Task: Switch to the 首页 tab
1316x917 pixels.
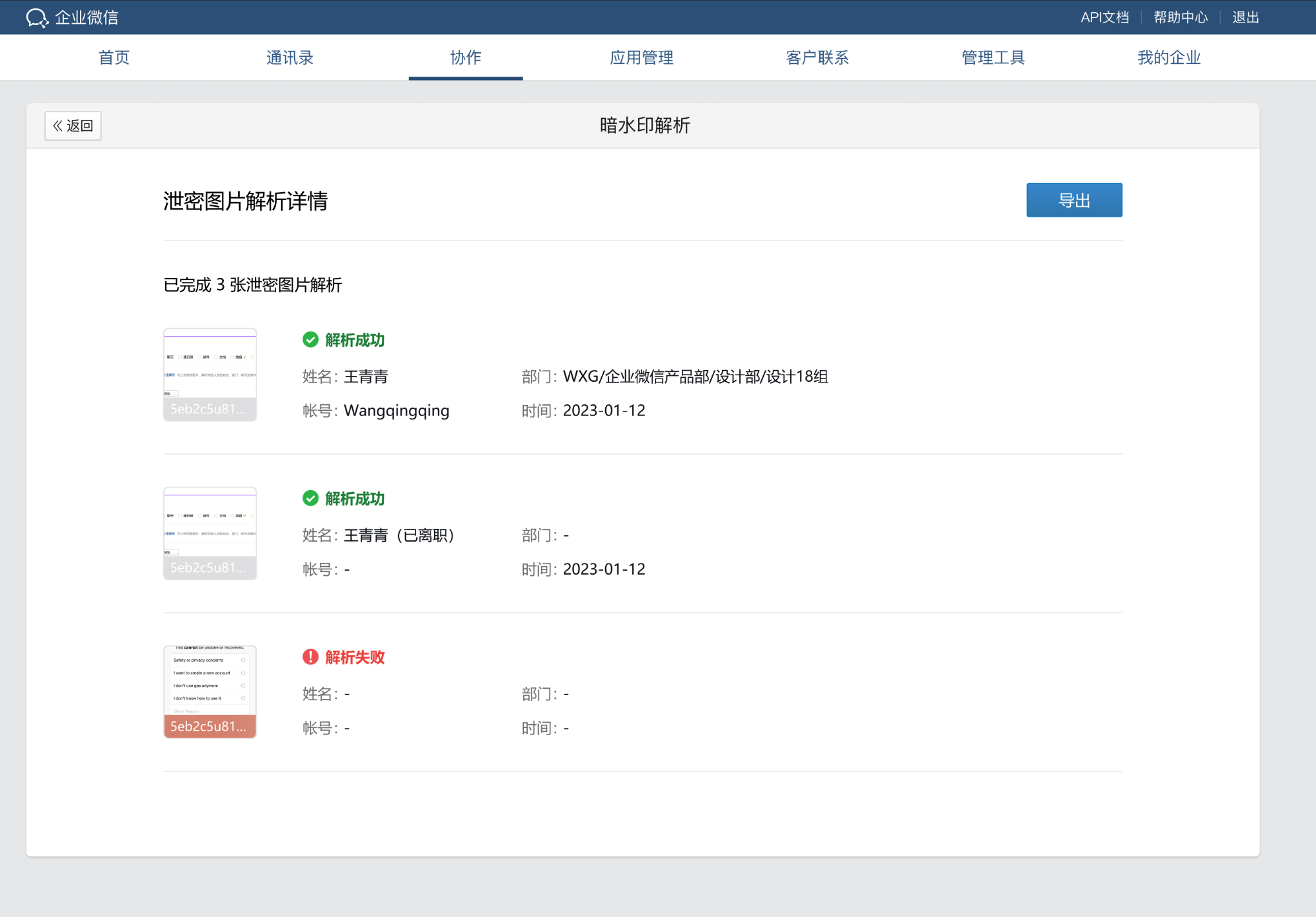Action: tap(114, 57)
